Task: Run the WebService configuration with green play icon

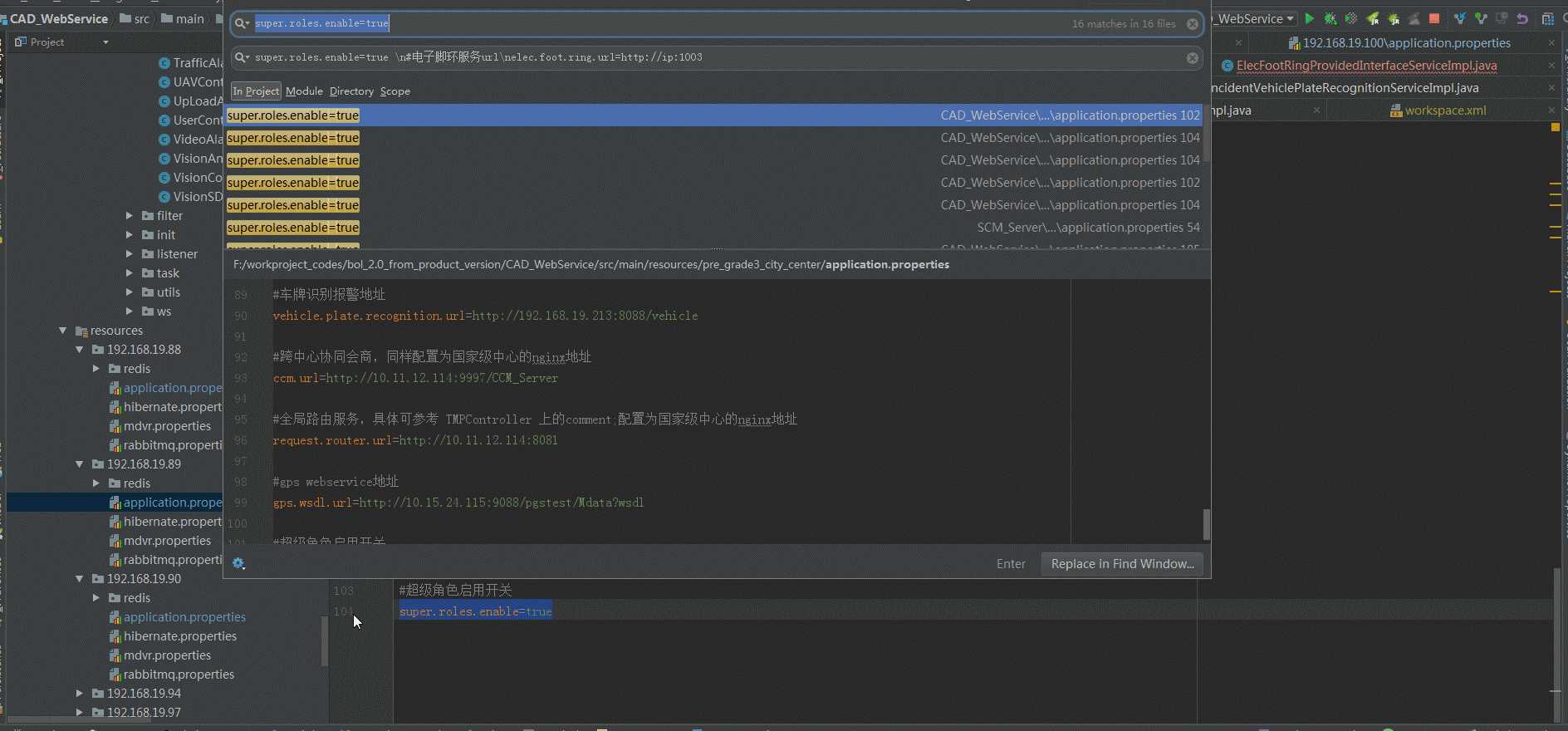Action: [1310, 18]
